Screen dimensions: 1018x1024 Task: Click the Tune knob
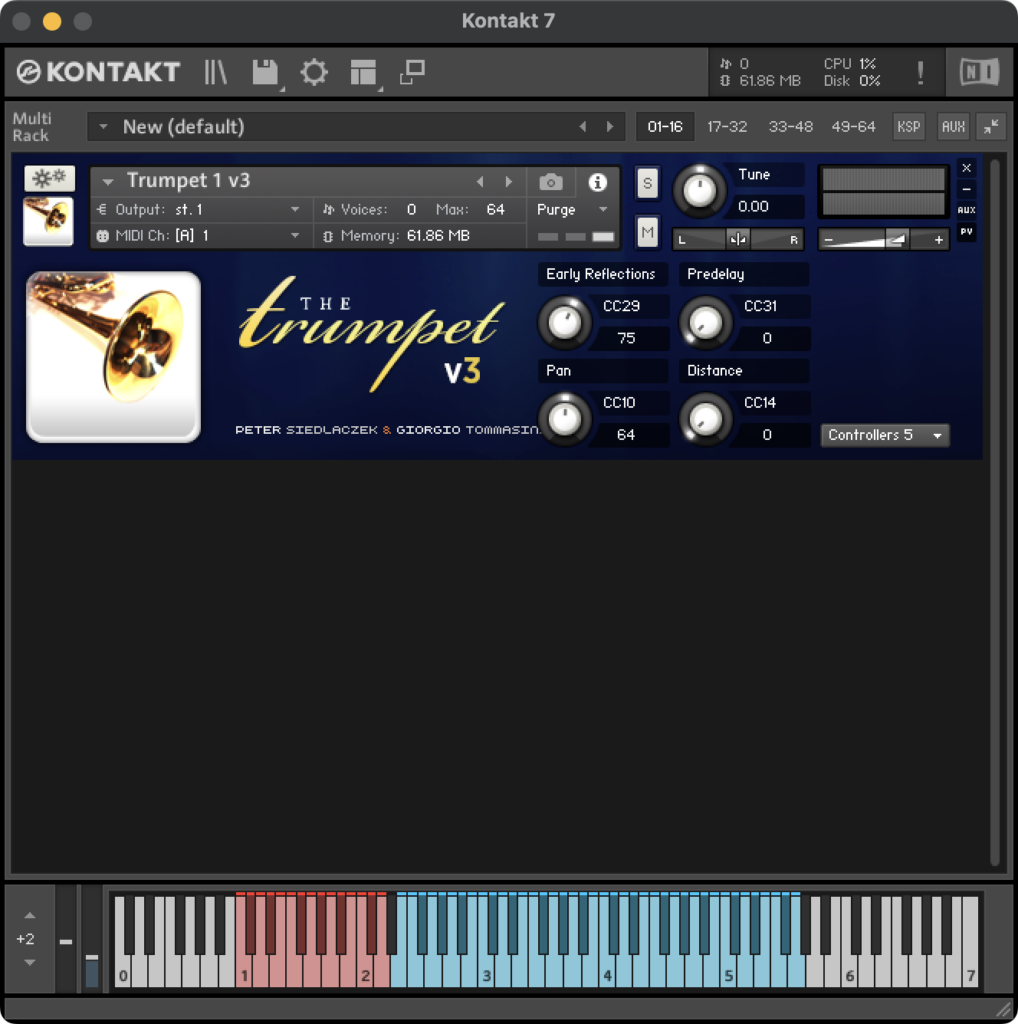coord(699,191)
